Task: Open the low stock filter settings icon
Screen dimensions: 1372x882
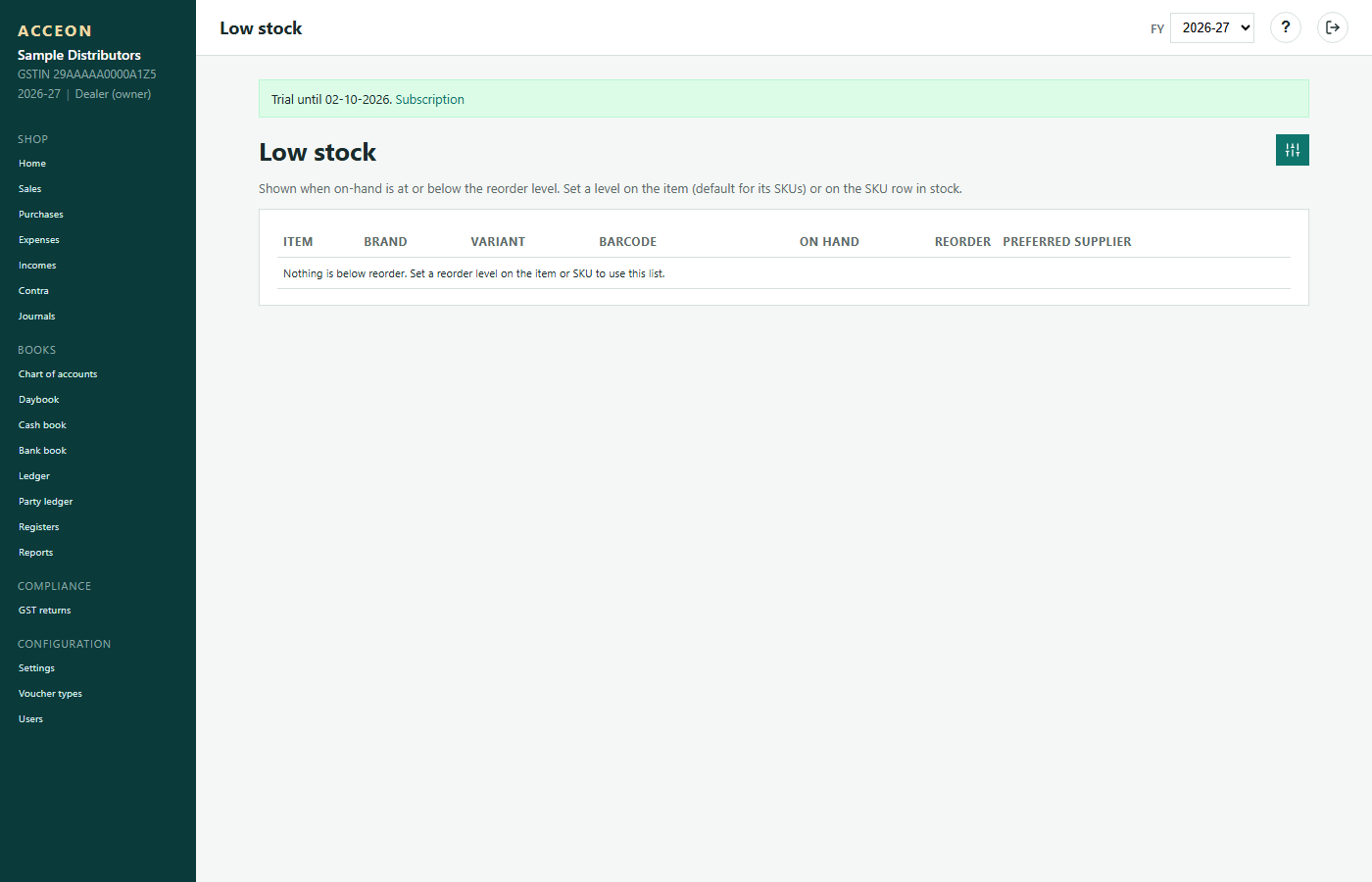Action: tap(1293, 150)
